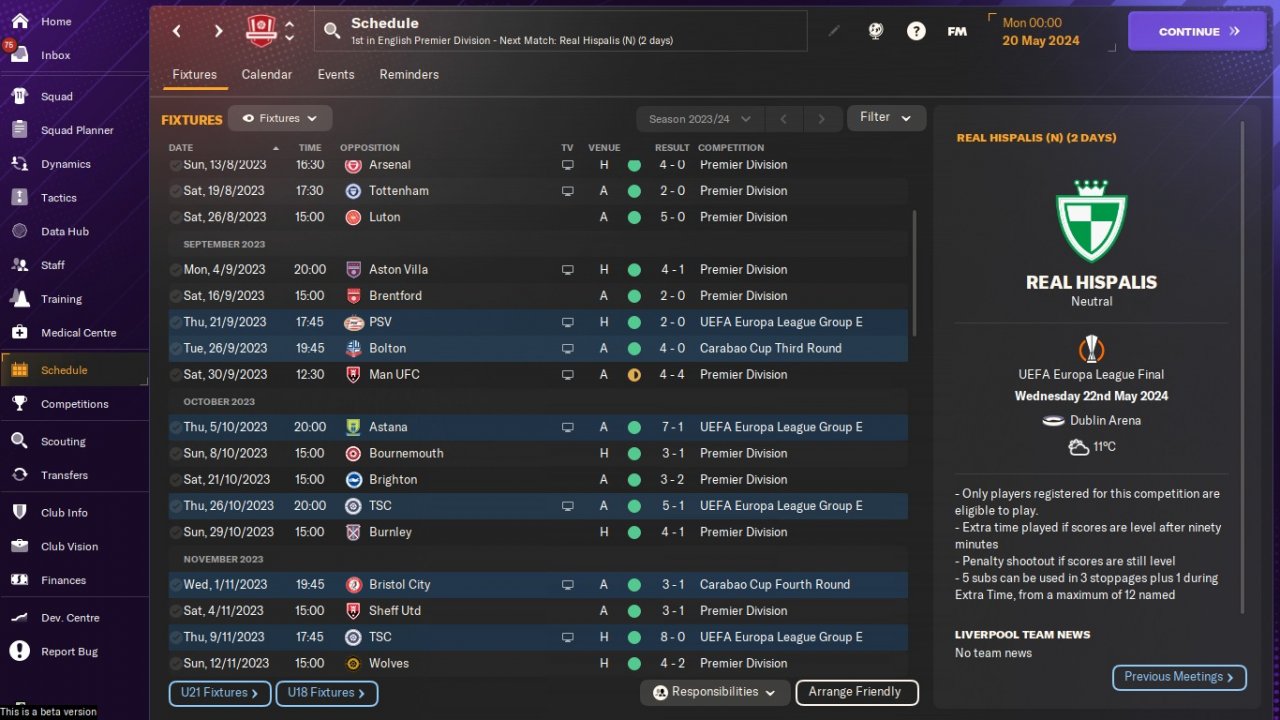The height and width of the screenshot is (720, 1280).
Task: Click the Tottenham crest in fixtures list
Action: pos(353,191)
